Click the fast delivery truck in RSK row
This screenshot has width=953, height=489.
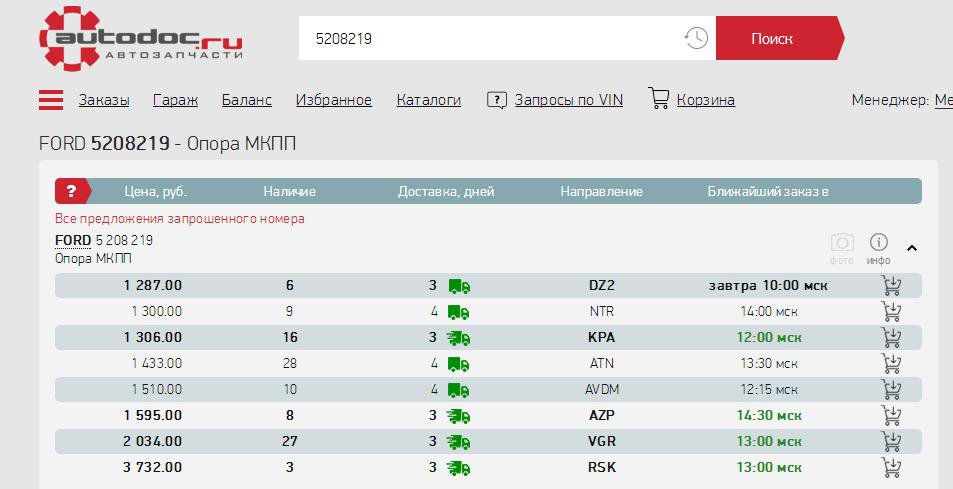pos(458,468)
